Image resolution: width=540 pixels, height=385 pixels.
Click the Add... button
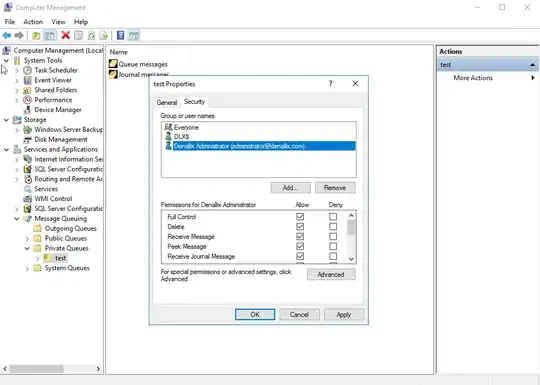tap(291, 188)
